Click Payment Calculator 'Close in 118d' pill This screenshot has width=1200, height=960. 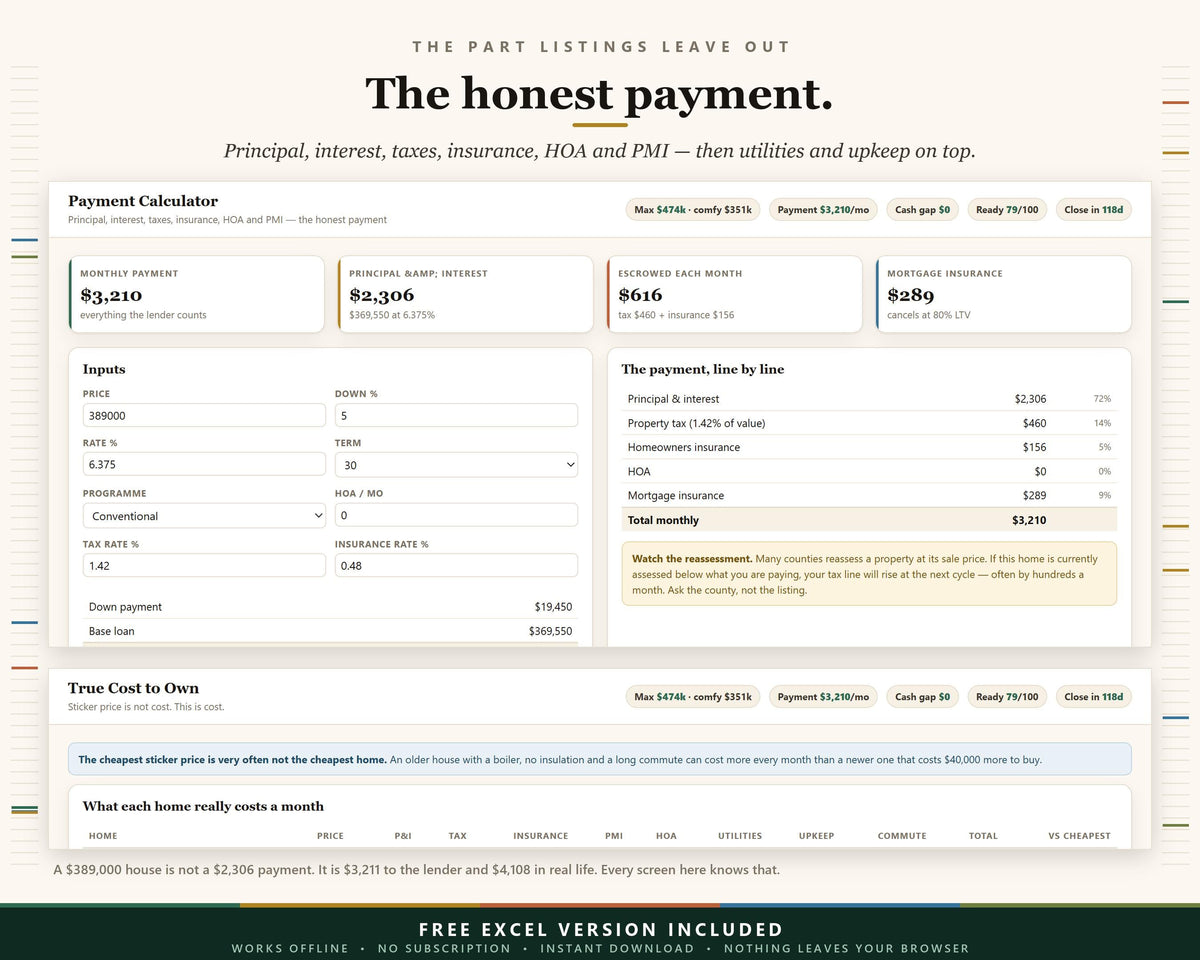point(1093,210)
